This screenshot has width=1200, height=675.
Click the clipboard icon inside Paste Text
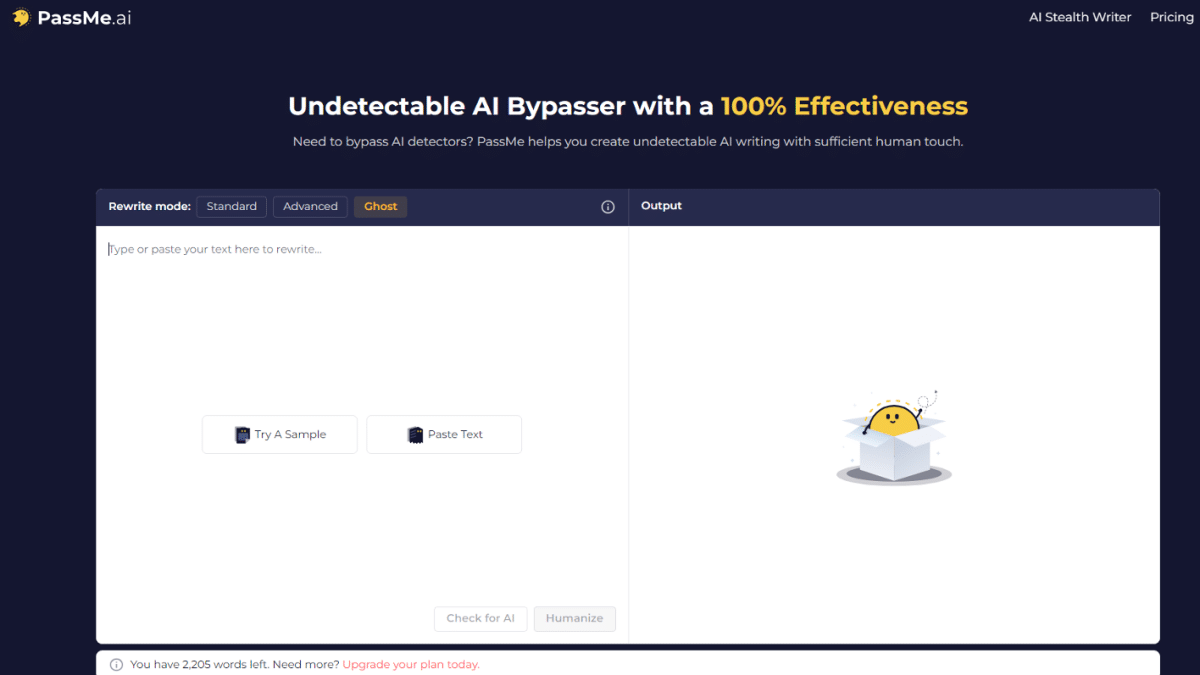pos(415,434)
